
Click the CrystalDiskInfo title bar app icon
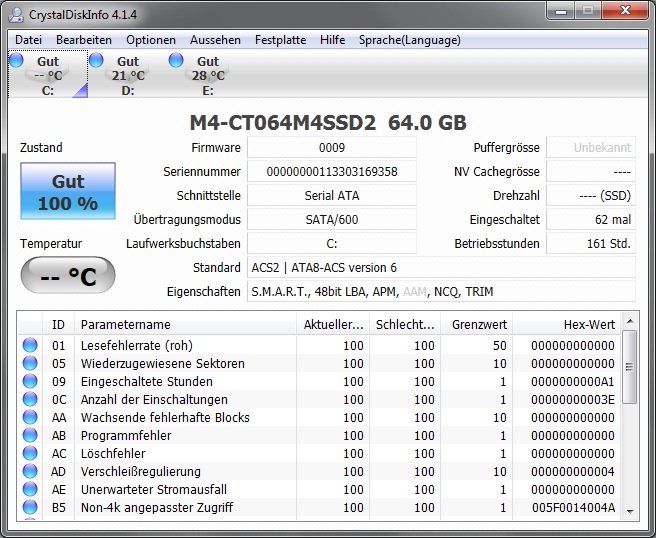(x=17, y=15)
